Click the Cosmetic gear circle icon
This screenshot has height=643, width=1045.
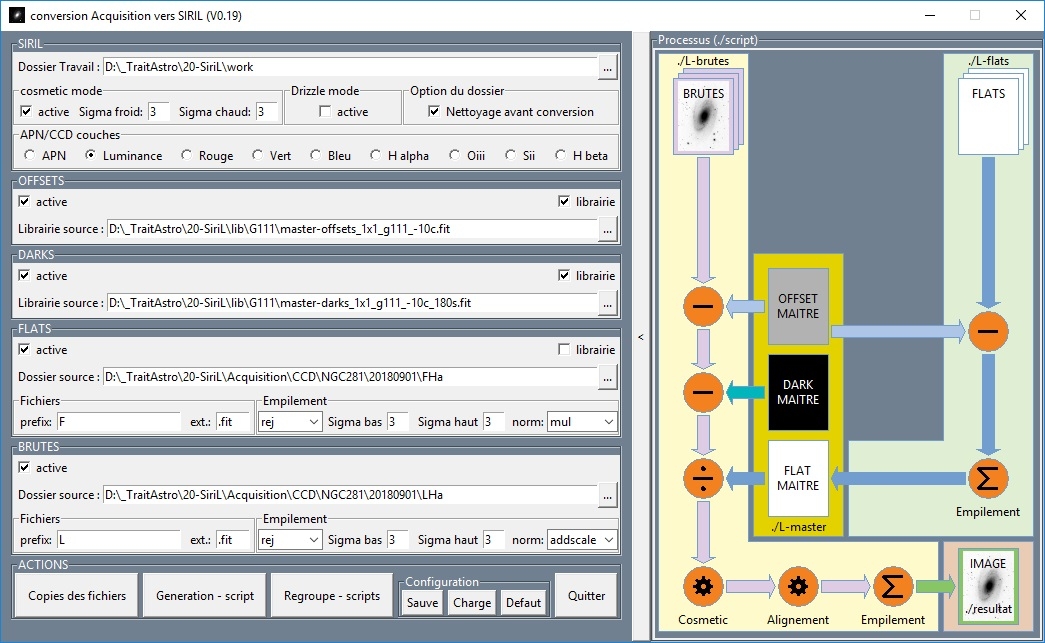(x=703, y=586)
